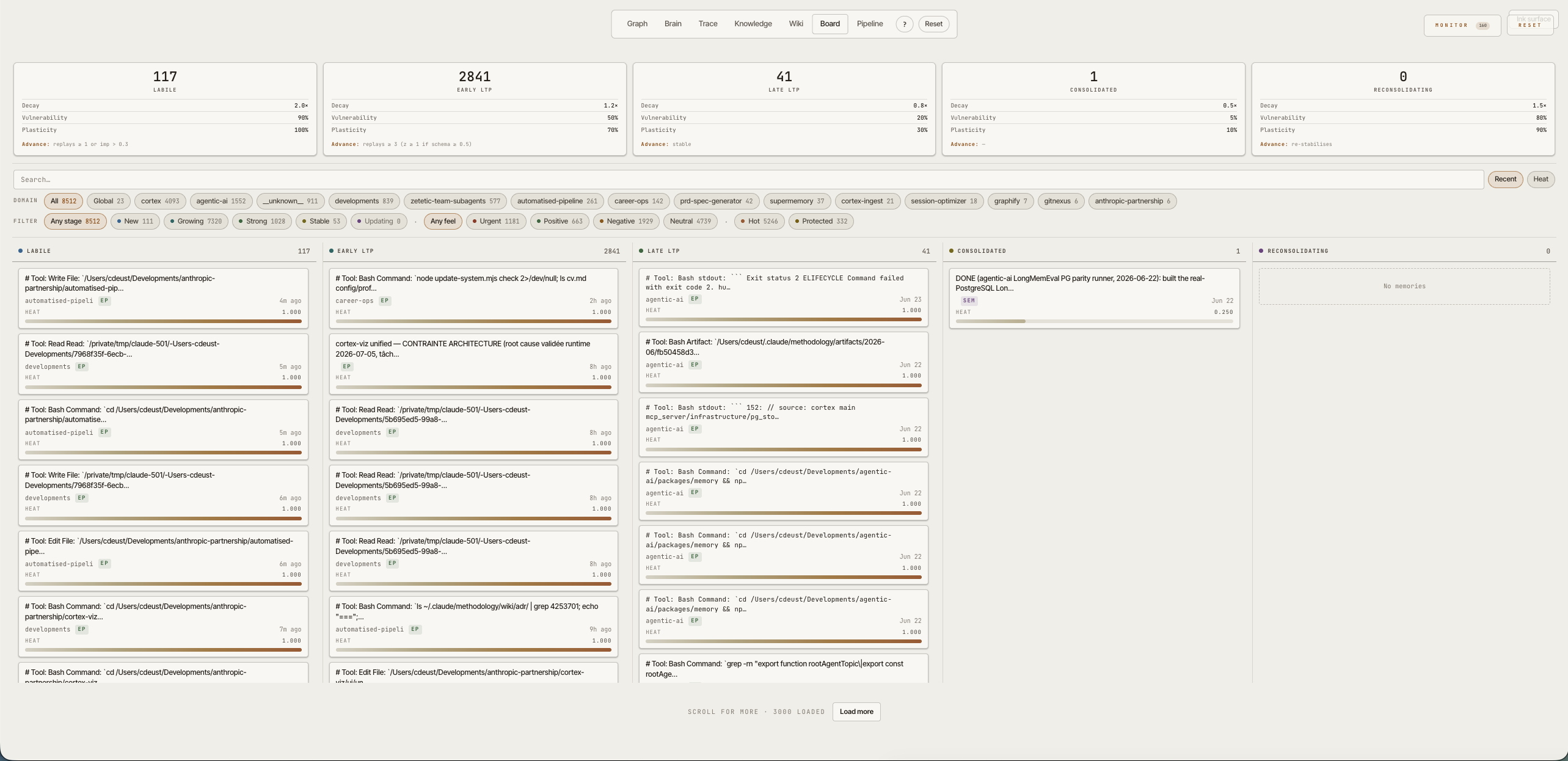Image resolution: width=1568 pixels, height=761 pixels.
Task: Select the All 8512 domain chip
Action: (64, 201)
